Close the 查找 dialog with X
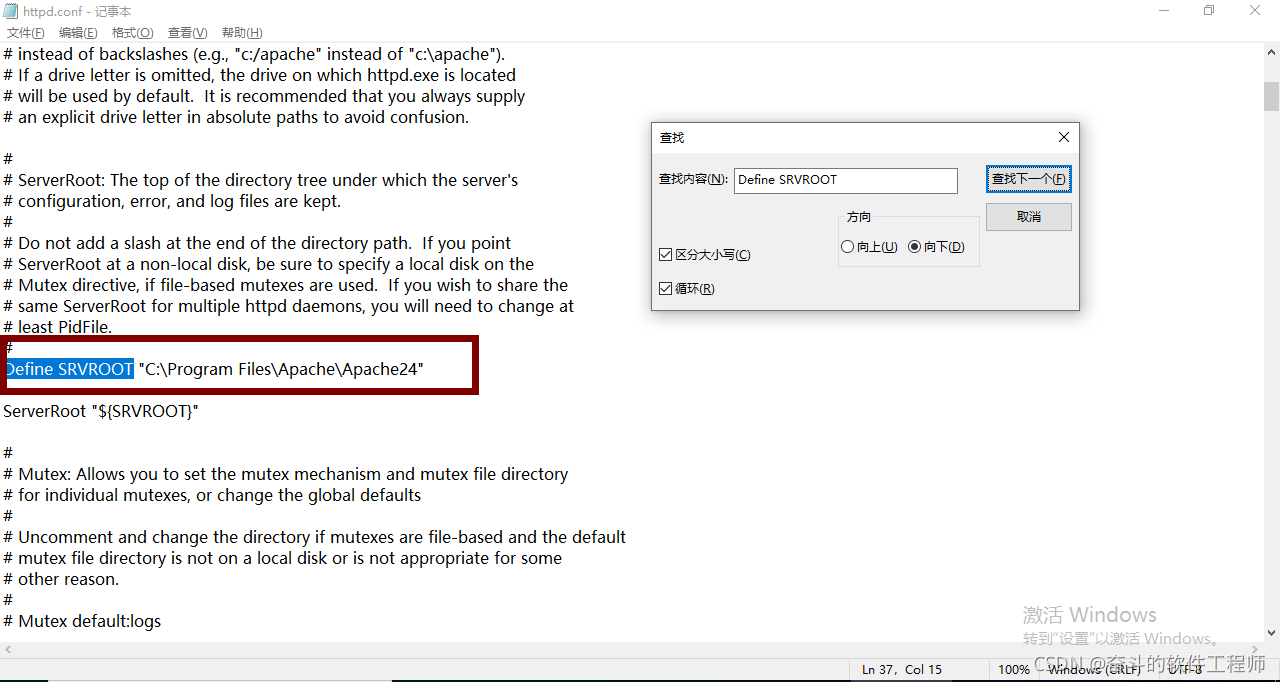 (1064, 137)
